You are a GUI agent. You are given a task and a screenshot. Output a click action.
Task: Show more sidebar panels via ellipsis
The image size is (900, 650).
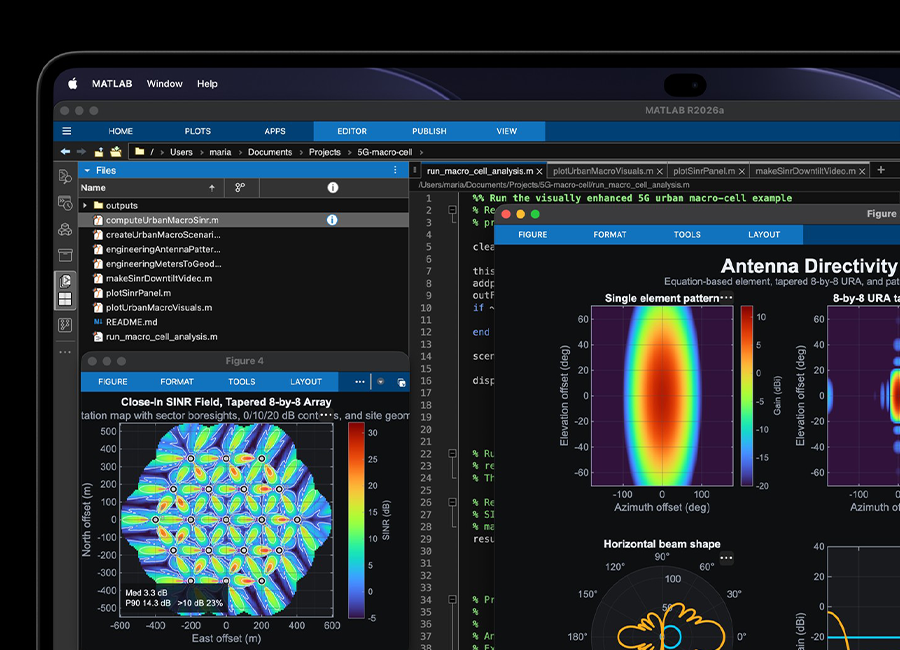click(65, 351)
